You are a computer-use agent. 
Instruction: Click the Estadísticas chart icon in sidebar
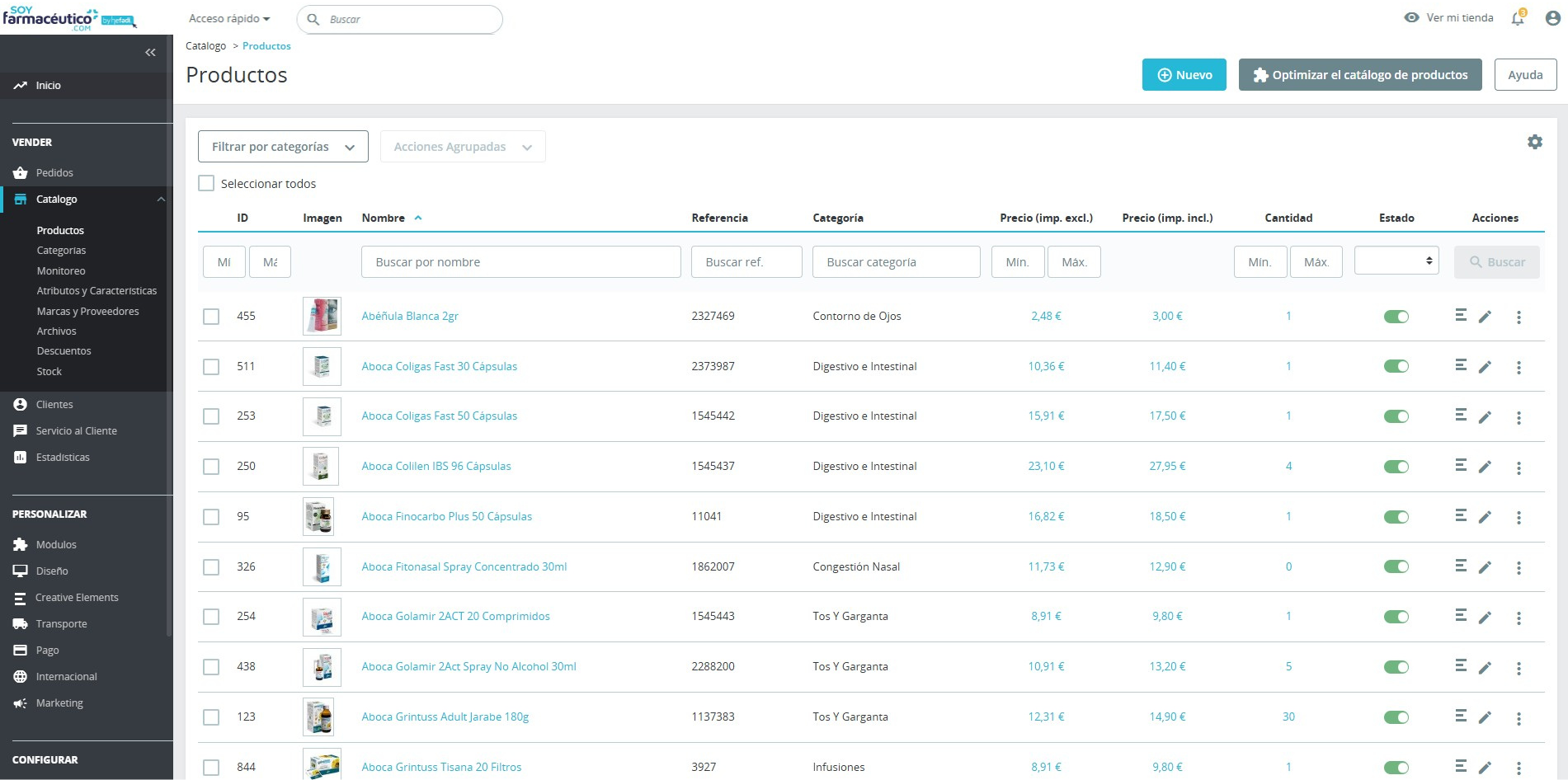click(x=21, y=457)
